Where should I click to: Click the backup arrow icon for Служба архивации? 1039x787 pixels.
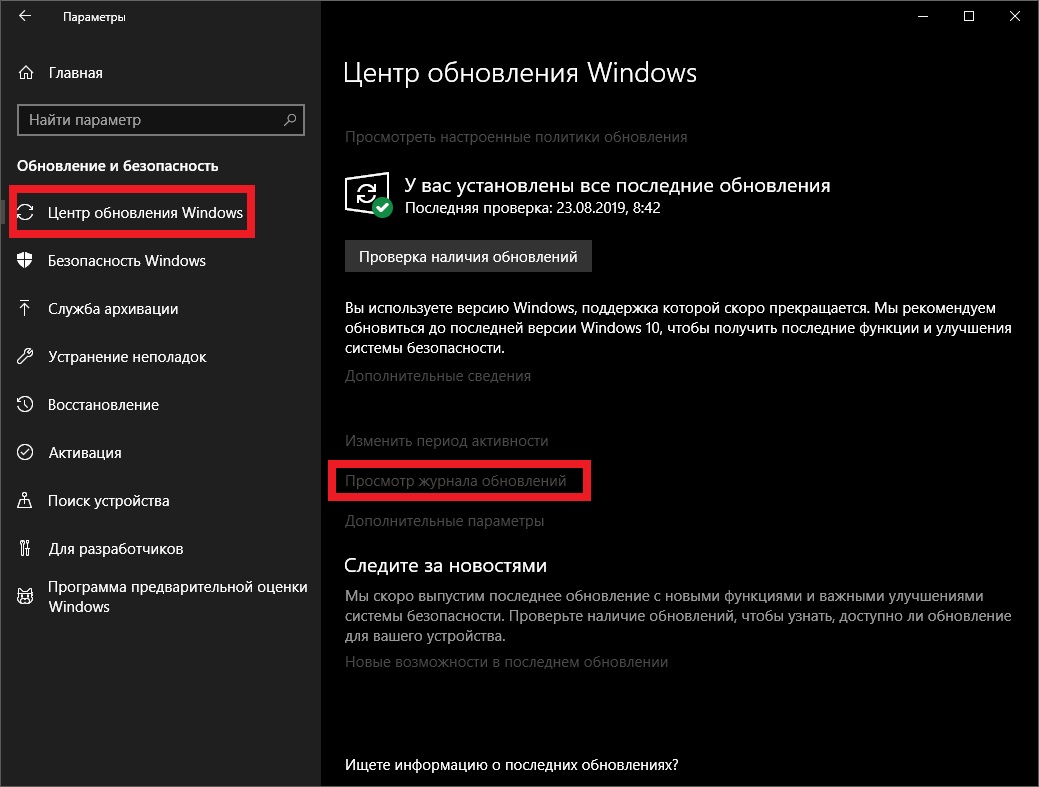tap(25, 308)
